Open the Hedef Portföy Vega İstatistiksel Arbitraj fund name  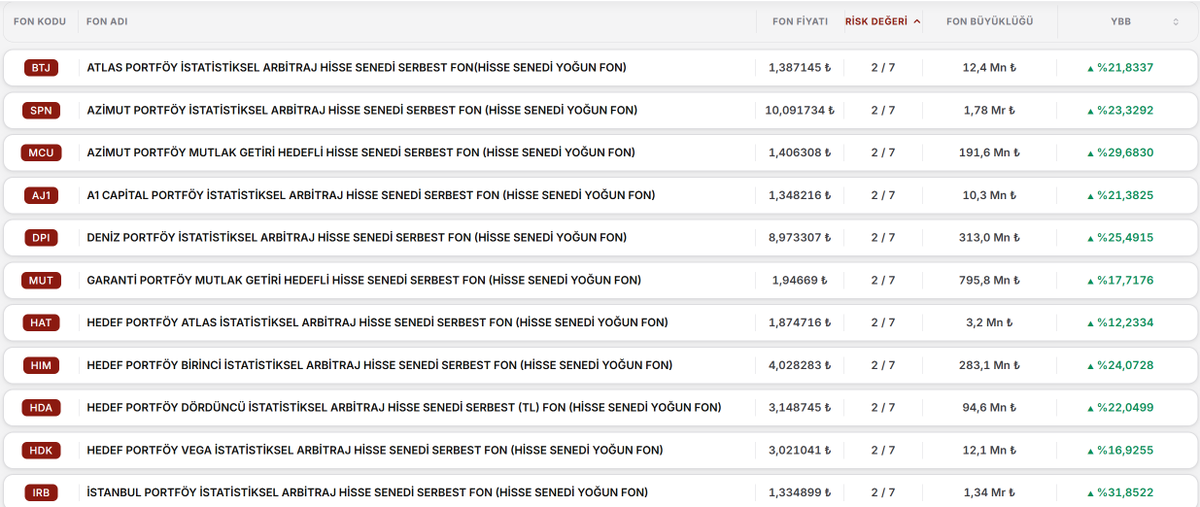375,450
